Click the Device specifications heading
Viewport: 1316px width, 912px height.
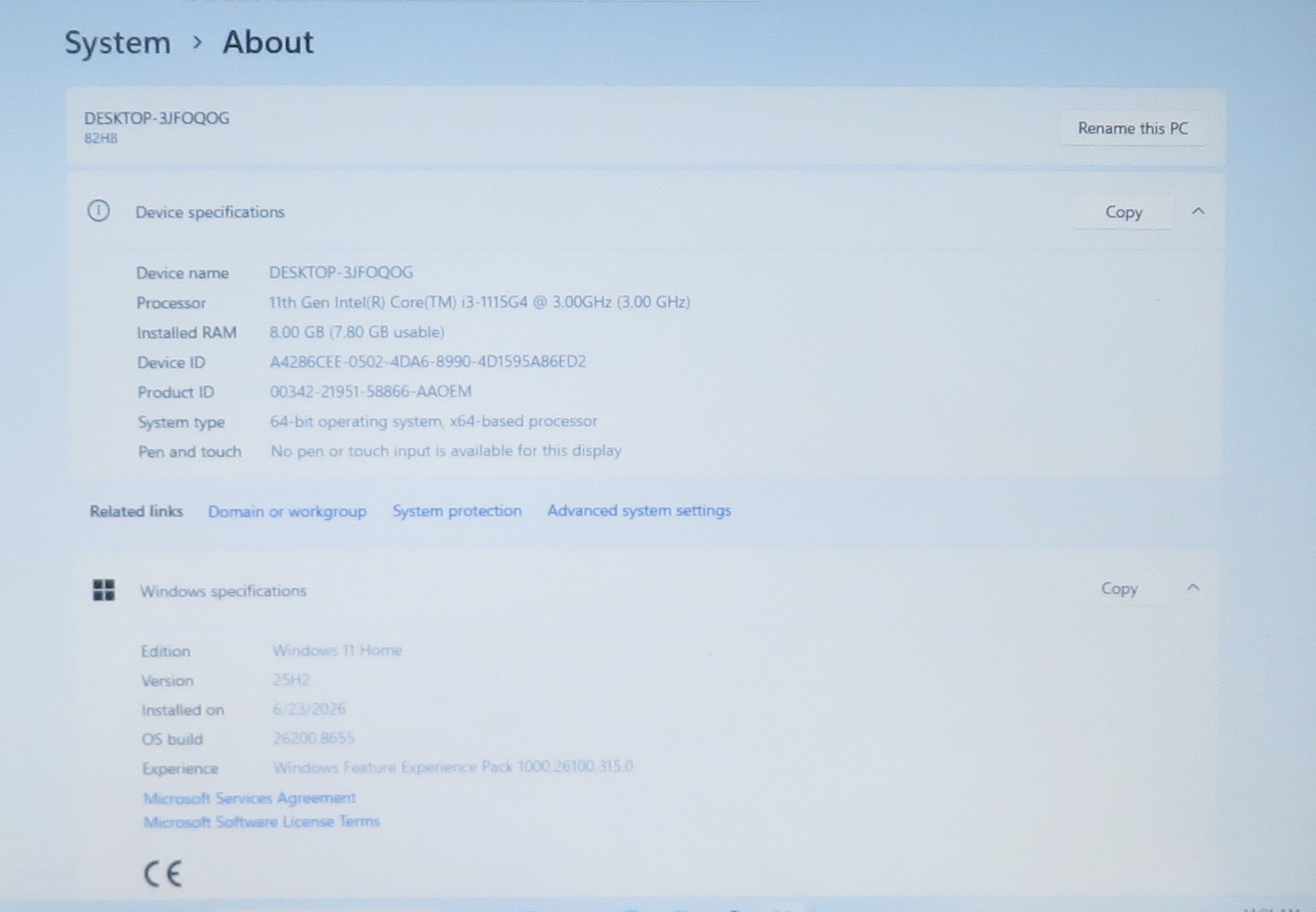tap(210, 212)
